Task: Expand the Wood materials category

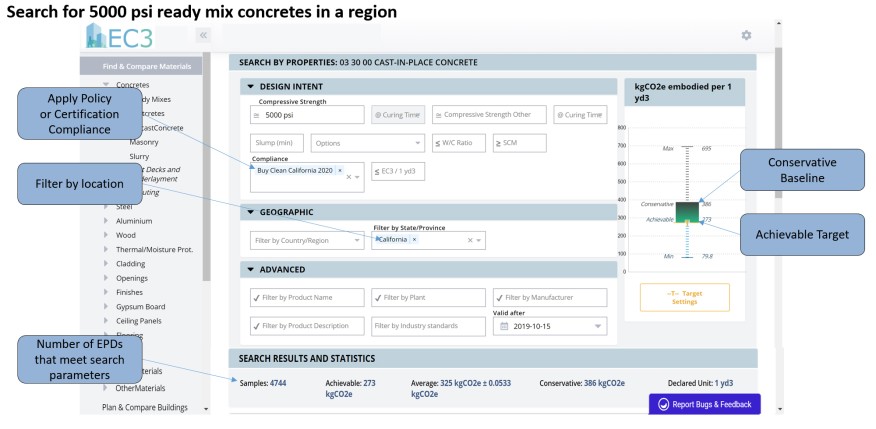Action: coord(106,235)
